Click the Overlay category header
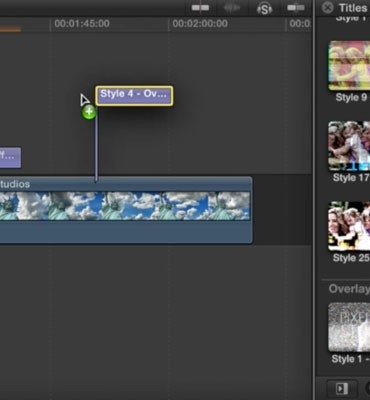Image resolution: width=370 pixels, height=400 pixels. [349, 289]
